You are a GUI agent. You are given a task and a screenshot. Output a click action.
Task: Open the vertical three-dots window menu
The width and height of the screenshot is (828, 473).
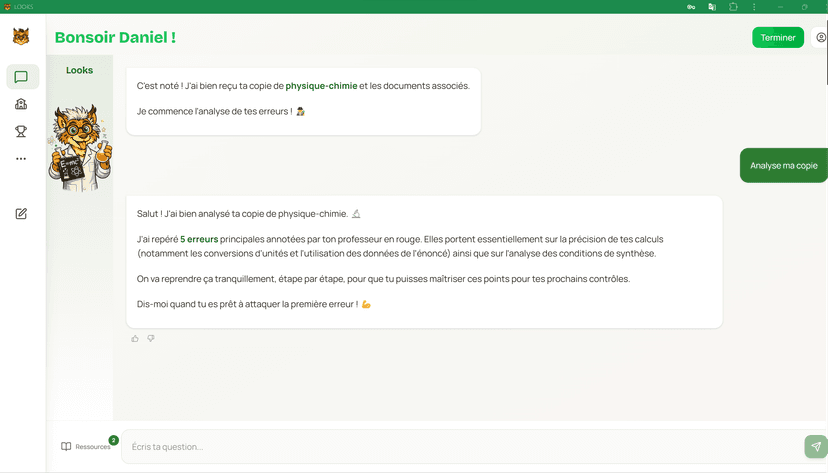[x=754, y=6]
